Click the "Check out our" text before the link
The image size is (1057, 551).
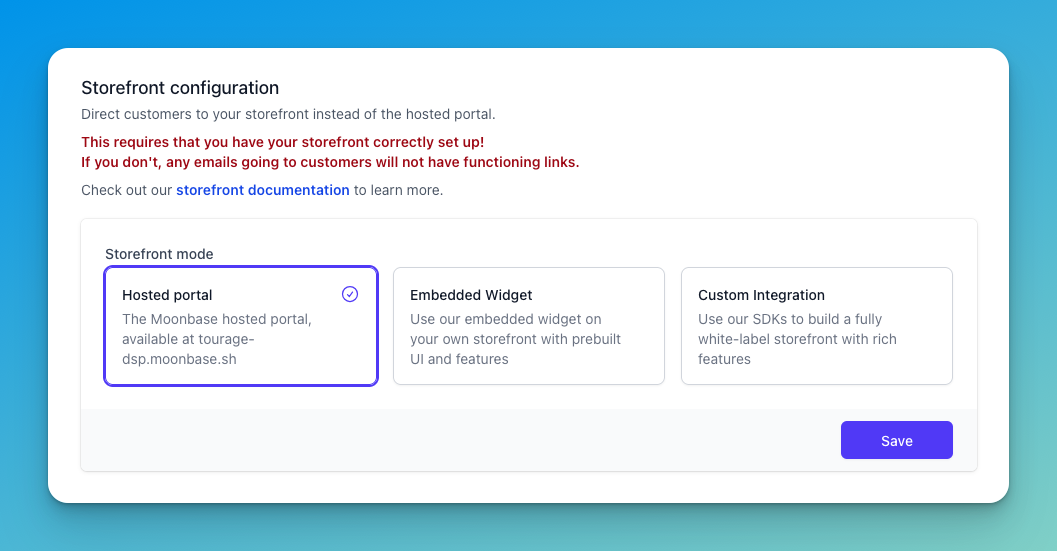(x=127, y=190)
